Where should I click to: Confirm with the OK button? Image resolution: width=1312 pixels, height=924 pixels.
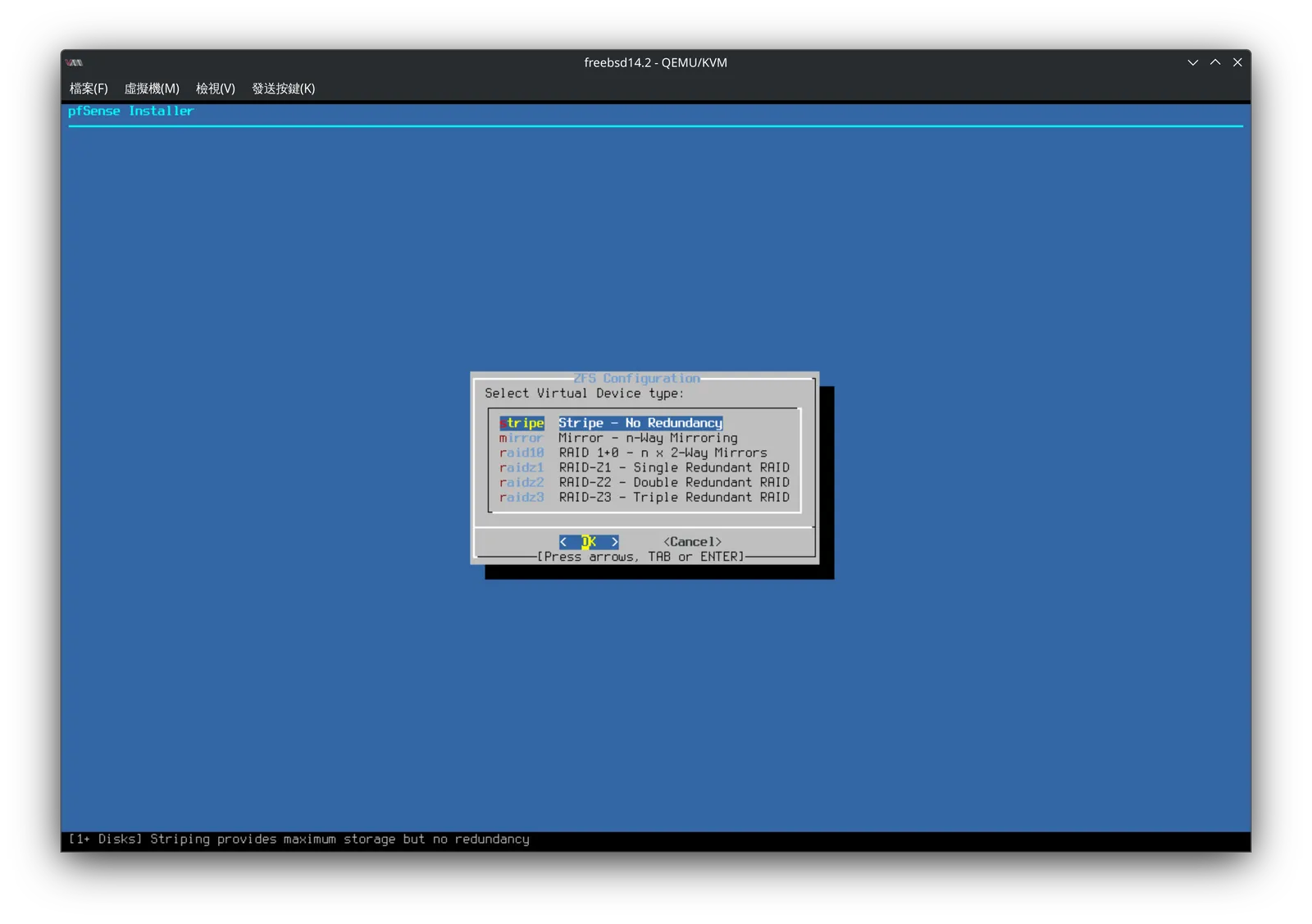click(589, 542)
